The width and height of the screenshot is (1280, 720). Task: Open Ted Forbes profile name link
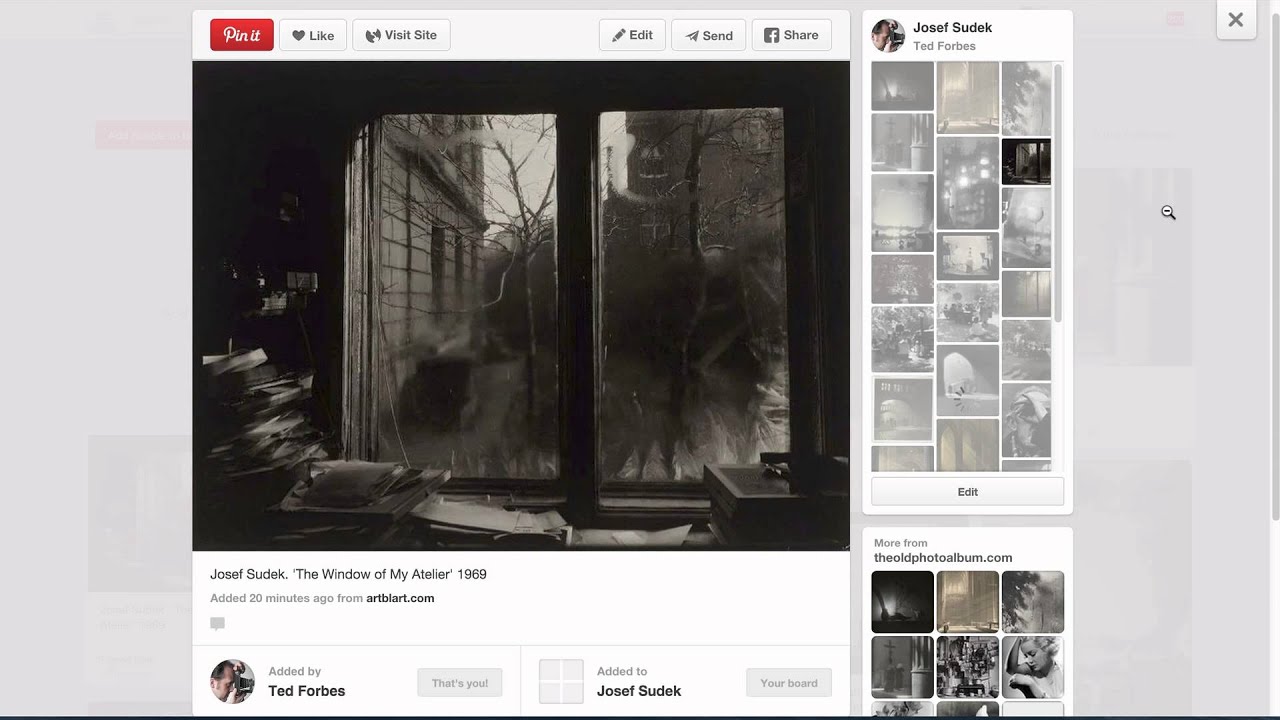(306, 691)
